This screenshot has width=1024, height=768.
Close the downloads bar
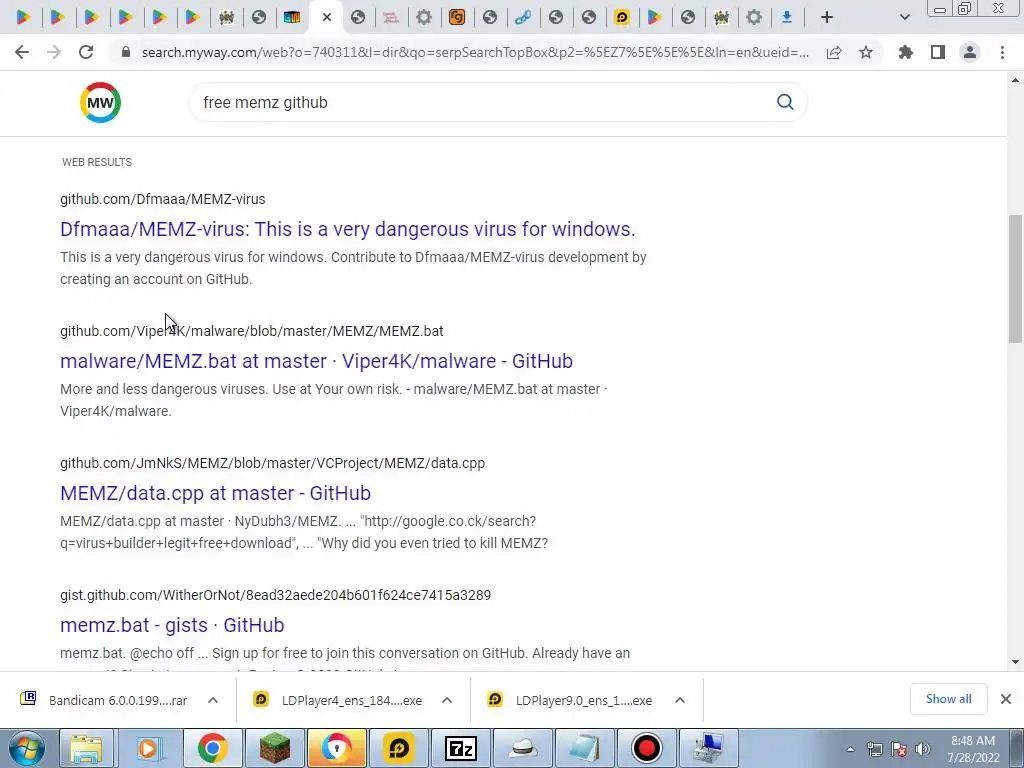click(x=1006, y=699)
